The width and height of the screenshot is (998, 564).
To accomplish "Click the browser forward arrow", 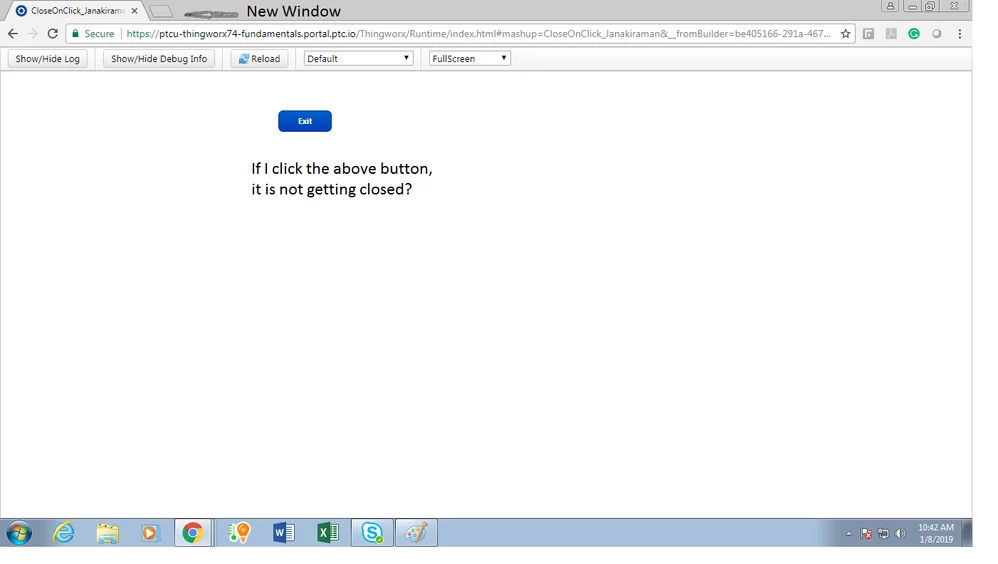I will [x=32, y=34].
